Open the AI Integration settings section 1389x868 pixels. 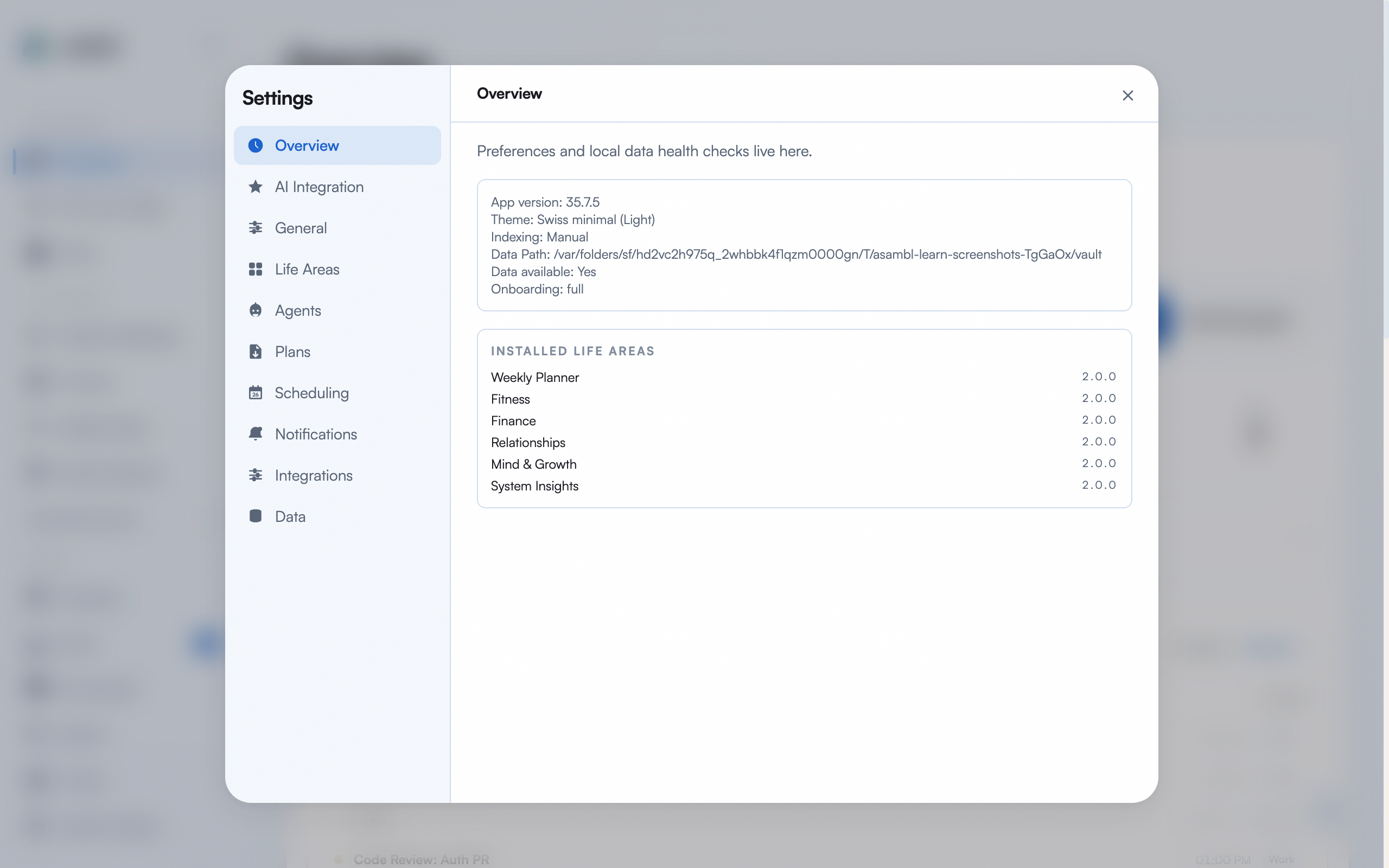point(319,187)
